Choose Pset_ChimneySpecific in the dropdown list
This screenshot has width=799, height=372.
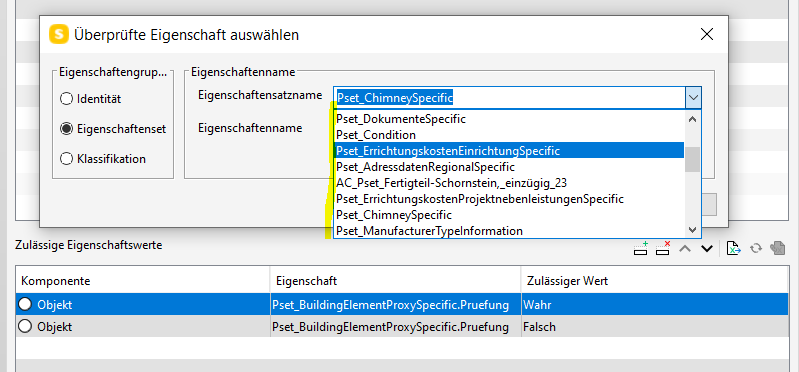point(508,215)
